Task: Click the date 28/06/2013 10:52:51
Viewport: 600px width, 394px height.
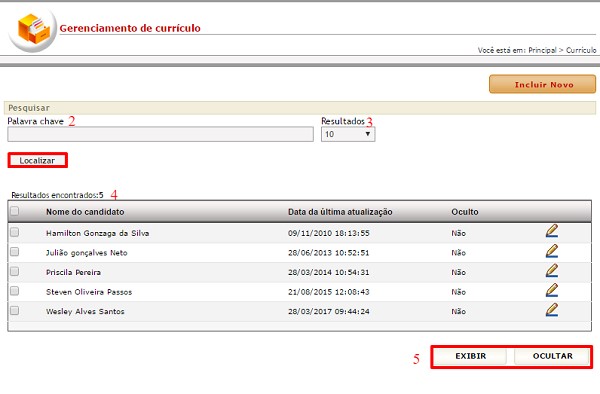Action: (329, 253)
